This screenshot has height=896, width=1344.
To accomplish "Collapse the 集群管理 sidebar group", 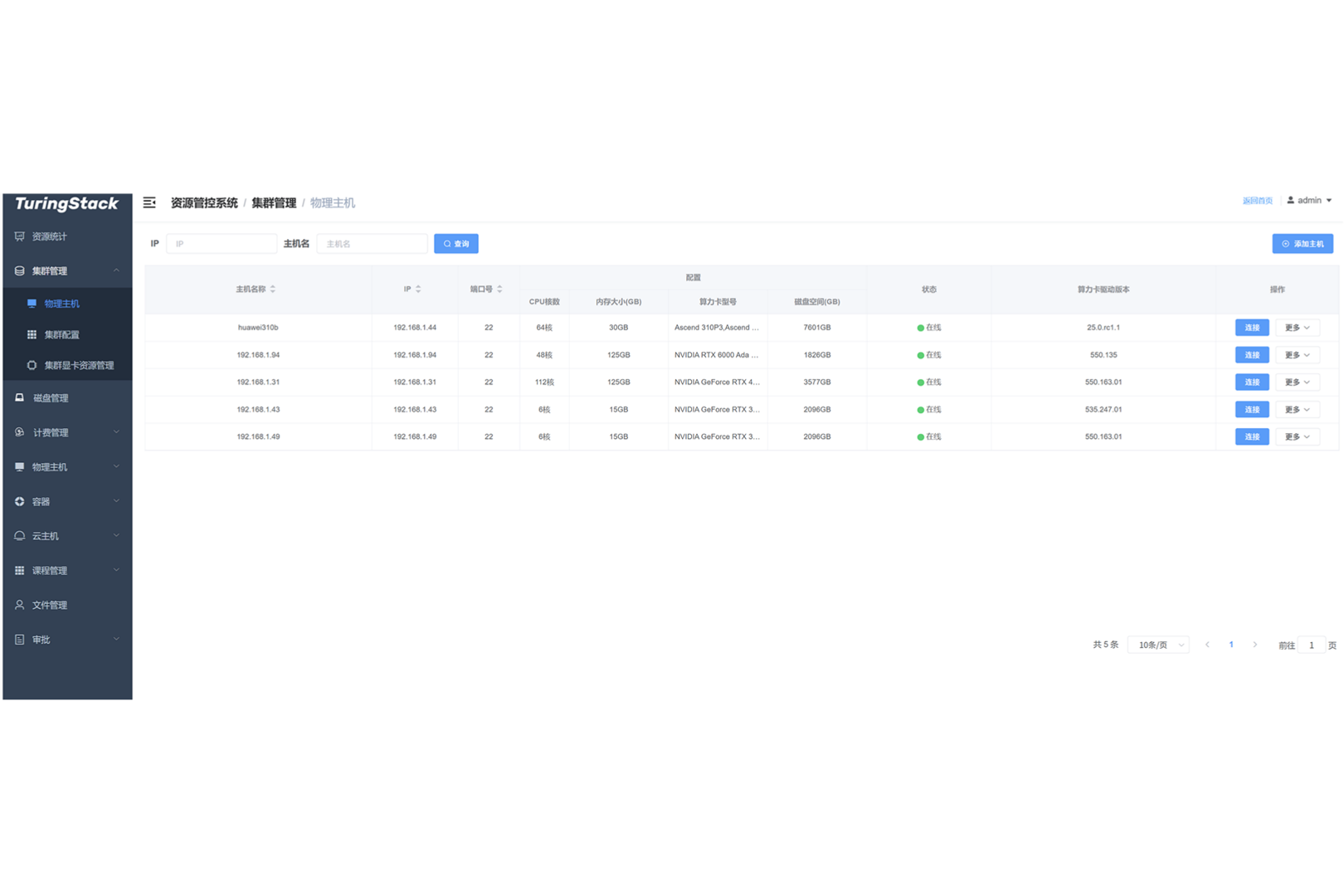I will click(x=67, y=271).
